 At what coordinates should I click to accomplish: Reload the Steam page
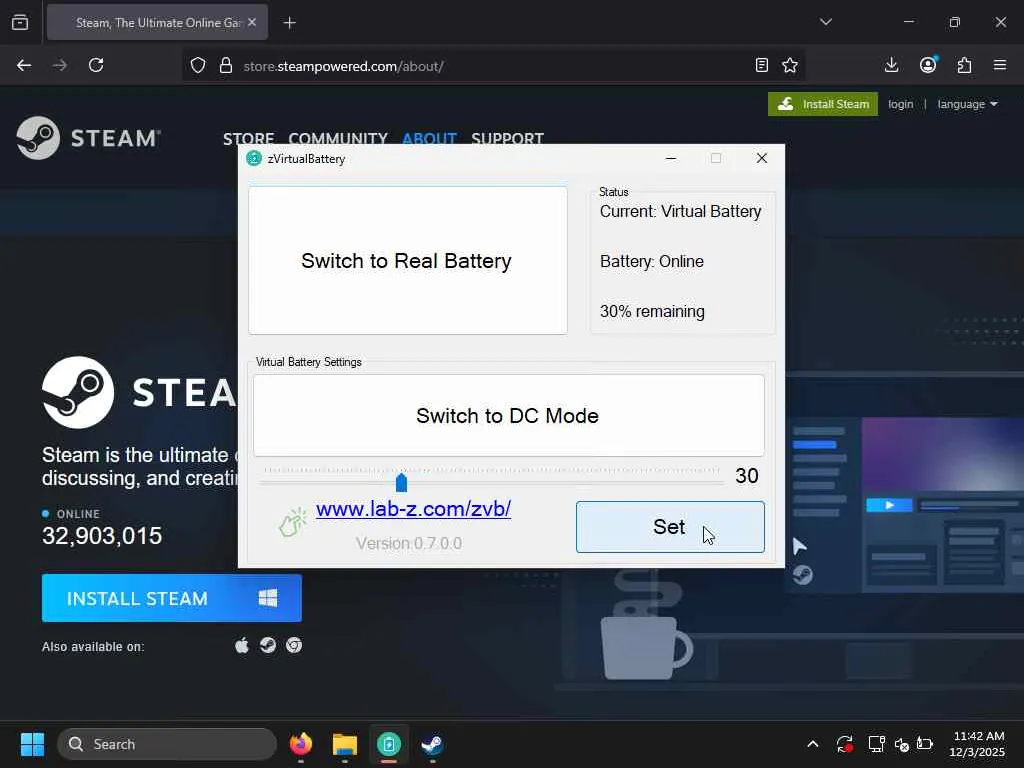[96, 65]
